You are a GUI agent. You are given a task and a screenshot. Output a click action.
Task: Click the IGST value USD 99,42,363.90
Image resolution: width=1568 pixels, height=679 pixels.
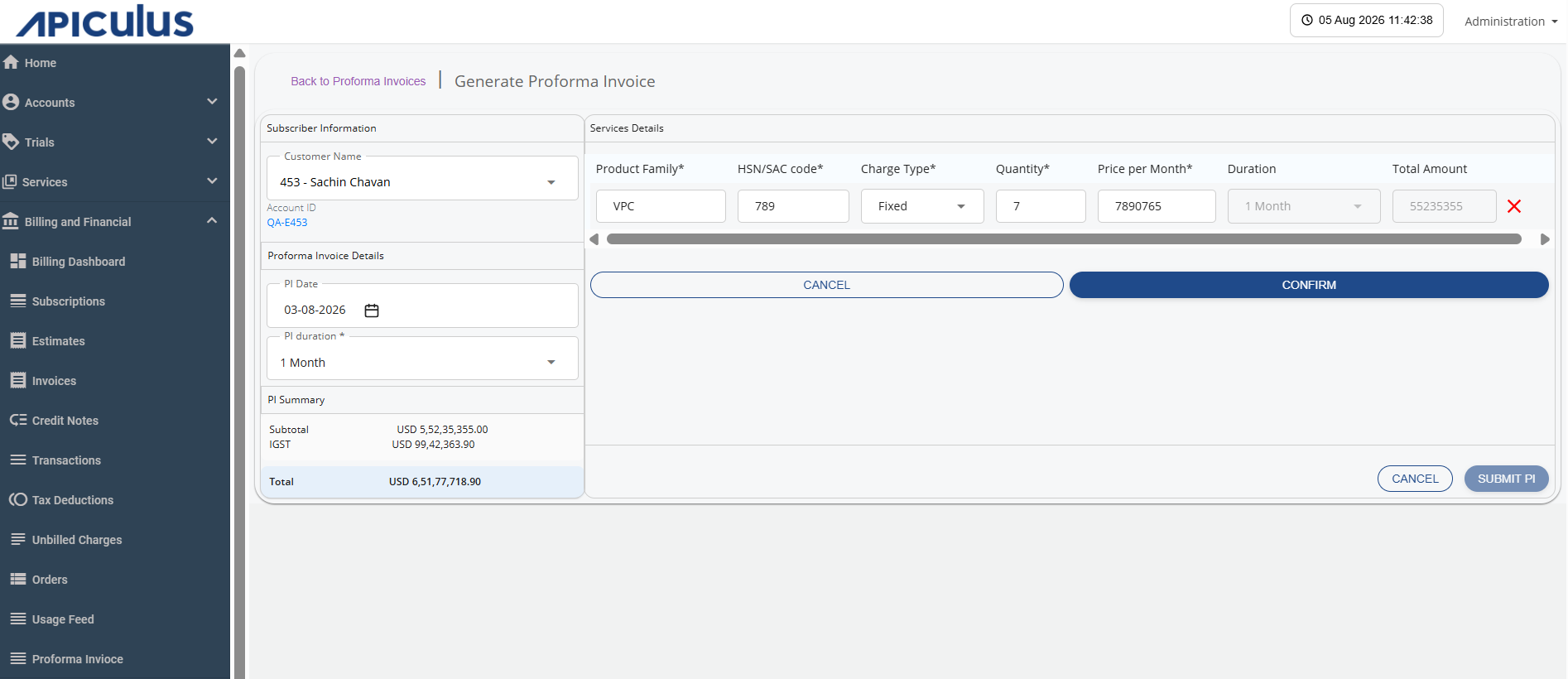click(x=433, y=445)
